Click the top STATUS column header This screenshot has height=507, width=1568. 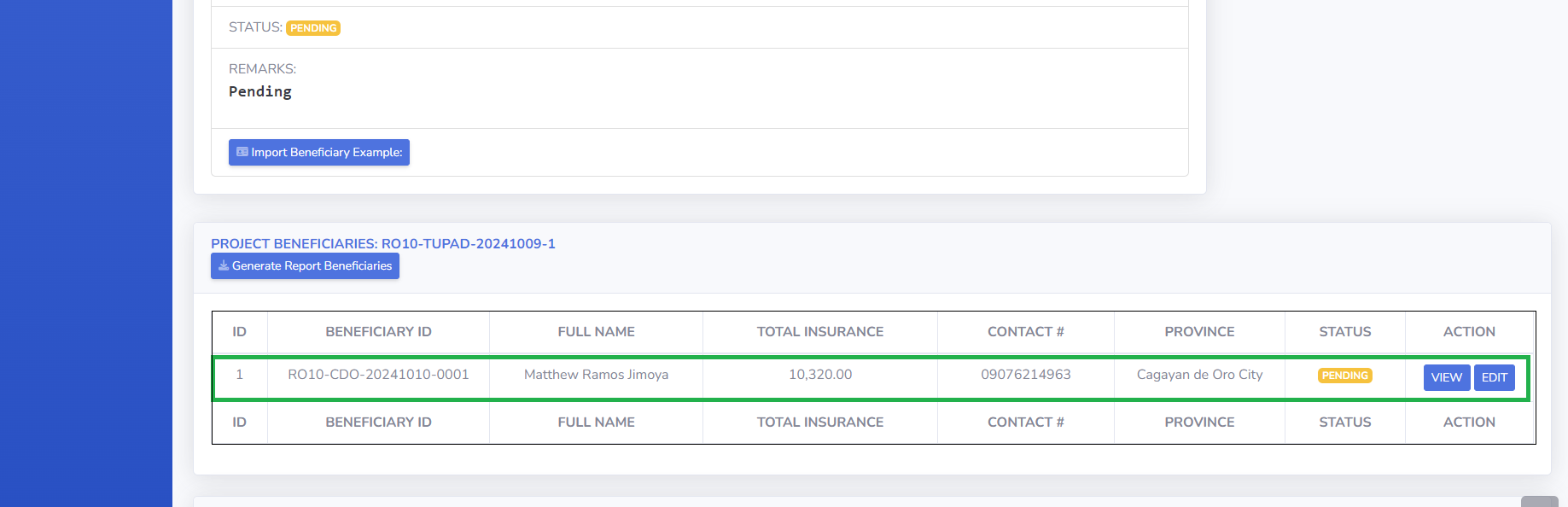[1345, 331]
